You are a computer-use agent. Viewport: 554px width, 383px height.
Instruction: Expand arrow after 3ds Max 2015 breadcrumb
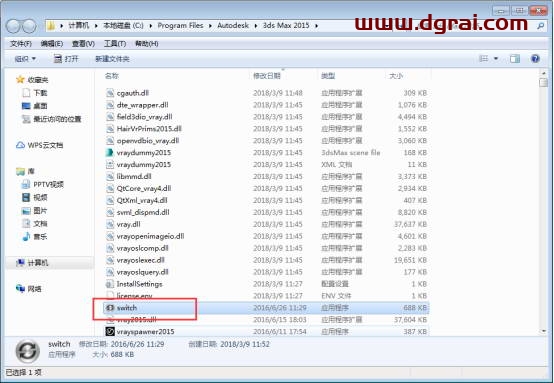[316, 26]
